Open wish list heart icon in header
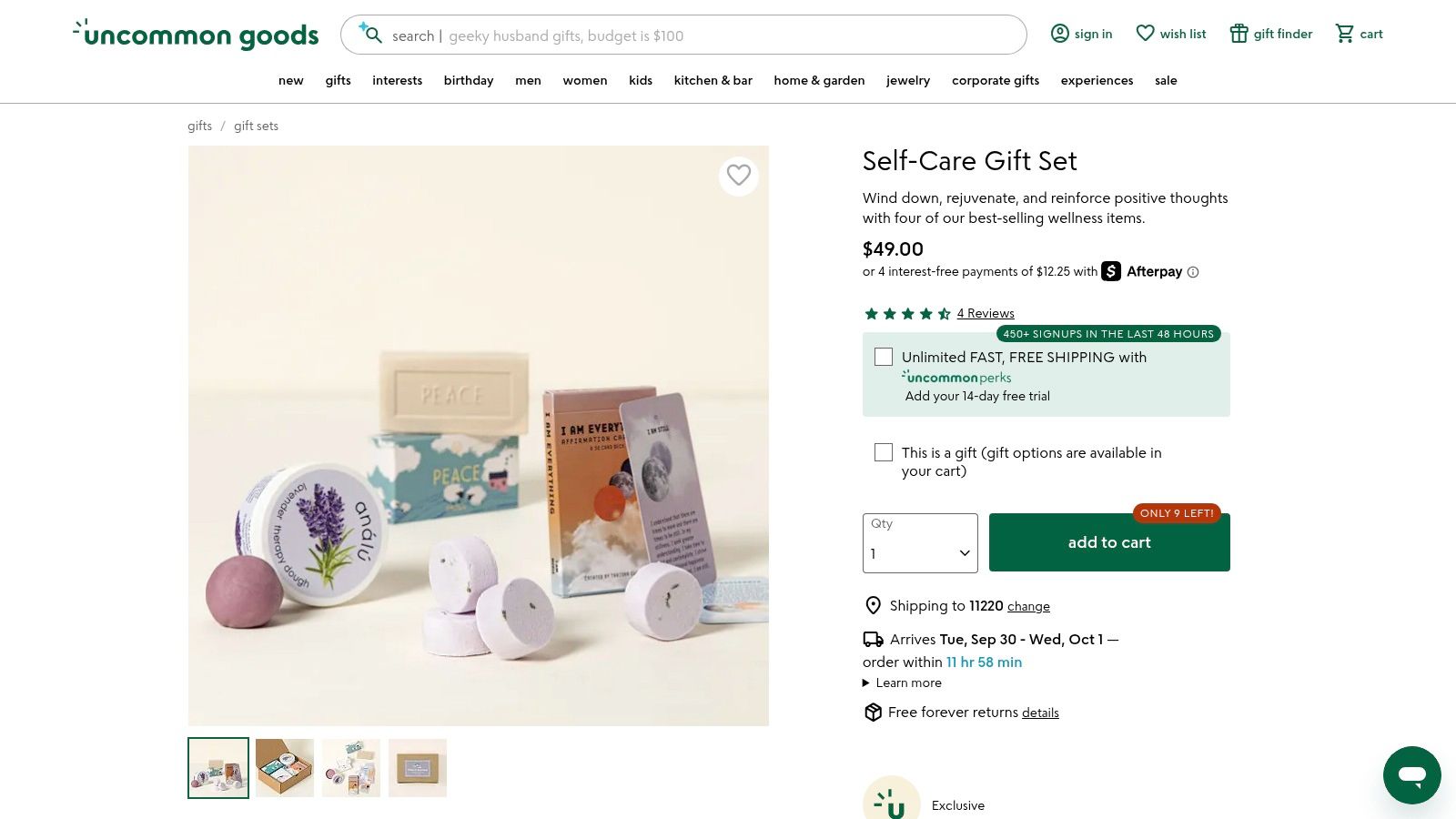Image resolution: width=1456 pixels, height=819 pixels. tap(1145, 34)
